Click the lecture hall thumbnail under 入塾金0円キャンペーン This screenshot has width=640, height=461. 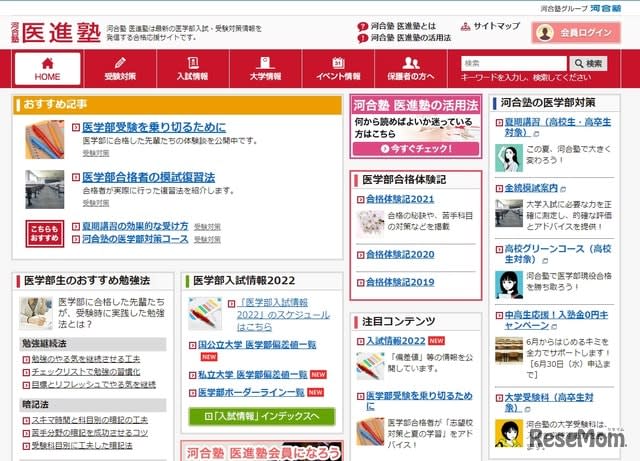tap(509, 350)
